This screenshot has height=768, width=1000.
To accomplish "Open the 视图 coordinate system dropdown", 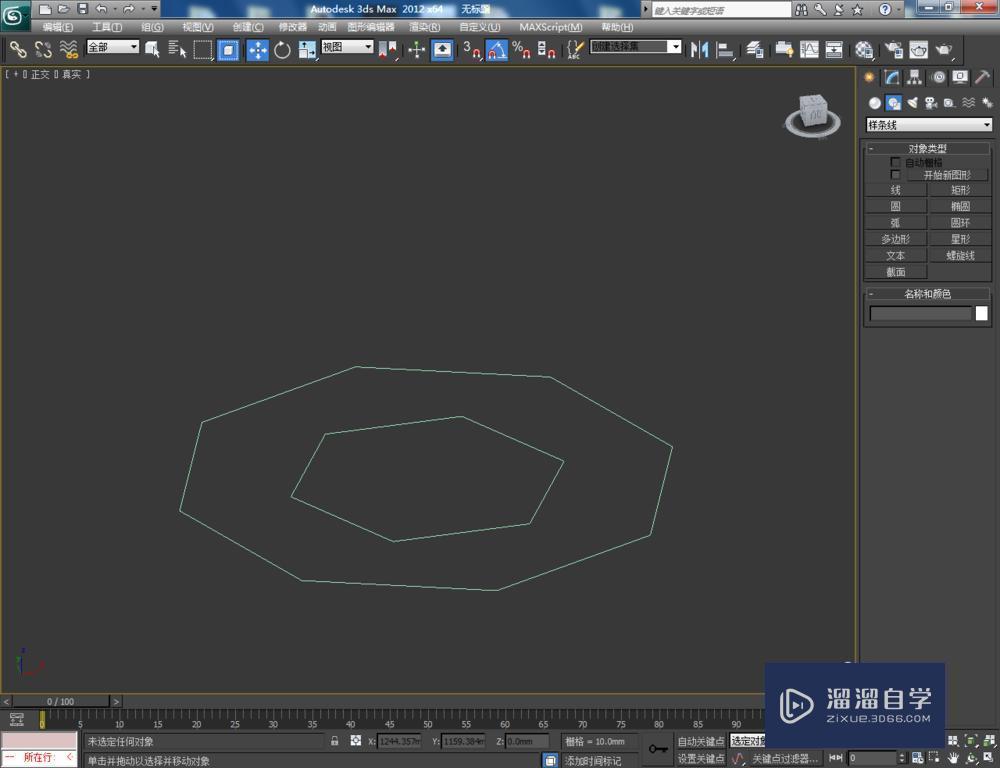I will [x=347, y=49].
